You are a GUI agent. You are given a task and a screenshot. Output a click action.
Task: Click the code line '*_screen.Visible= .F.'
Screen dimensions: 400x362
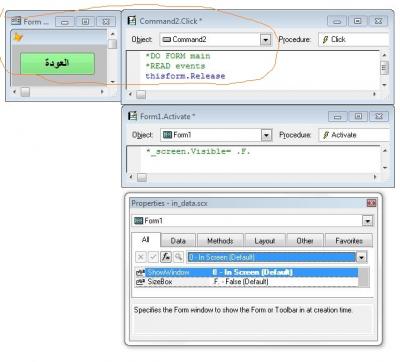click(x=198, y=152)
